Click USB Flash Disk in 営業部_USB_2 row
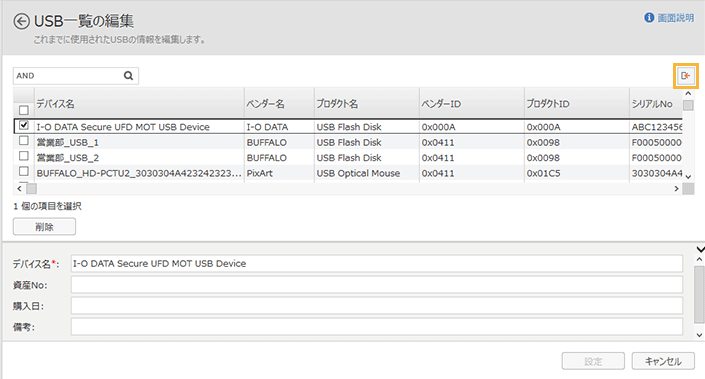 point(367,158)
